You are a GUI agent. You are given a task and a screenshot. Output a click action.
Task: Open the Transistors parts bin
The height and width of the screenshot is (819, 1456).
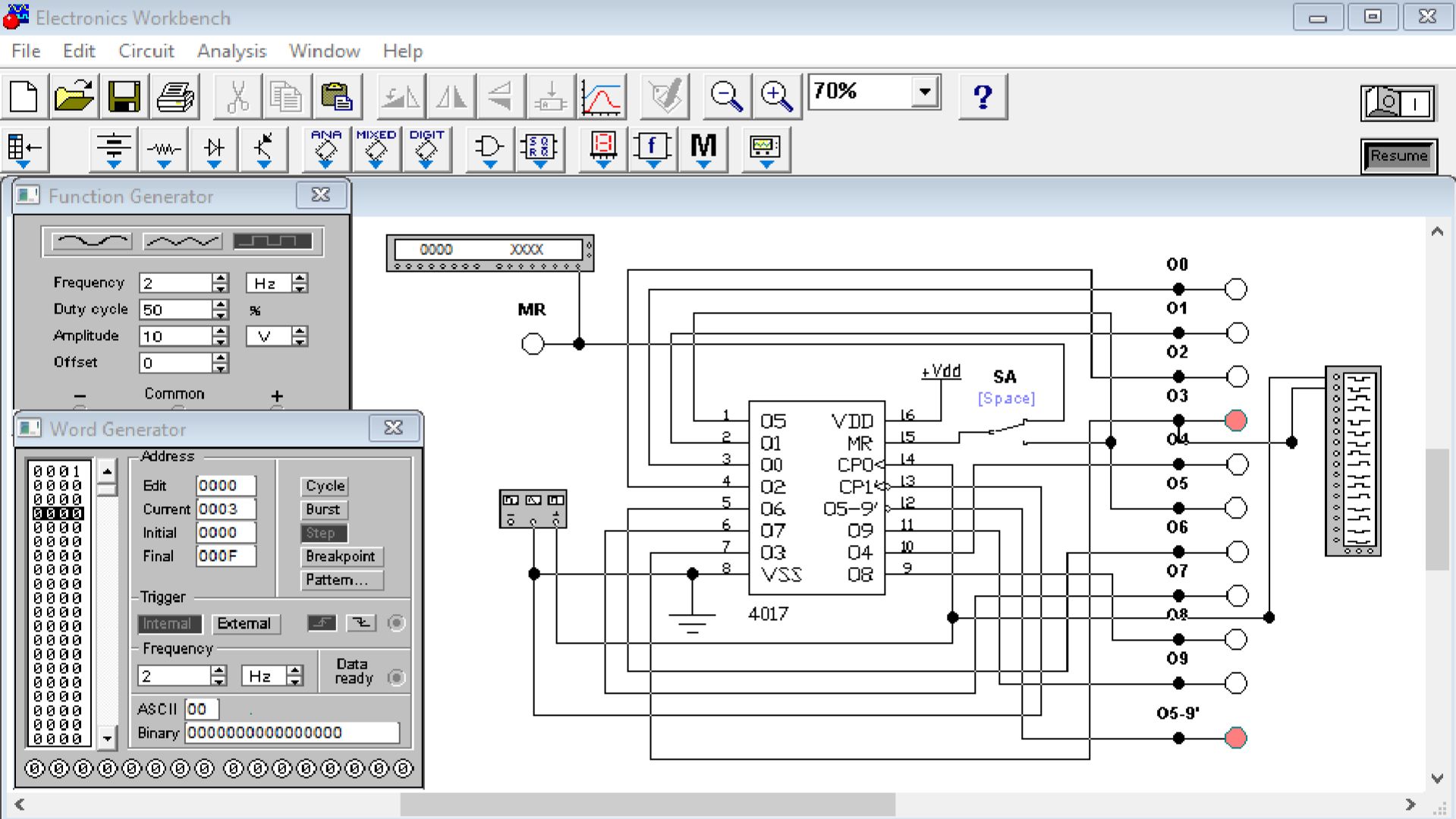tap(264, 149)
